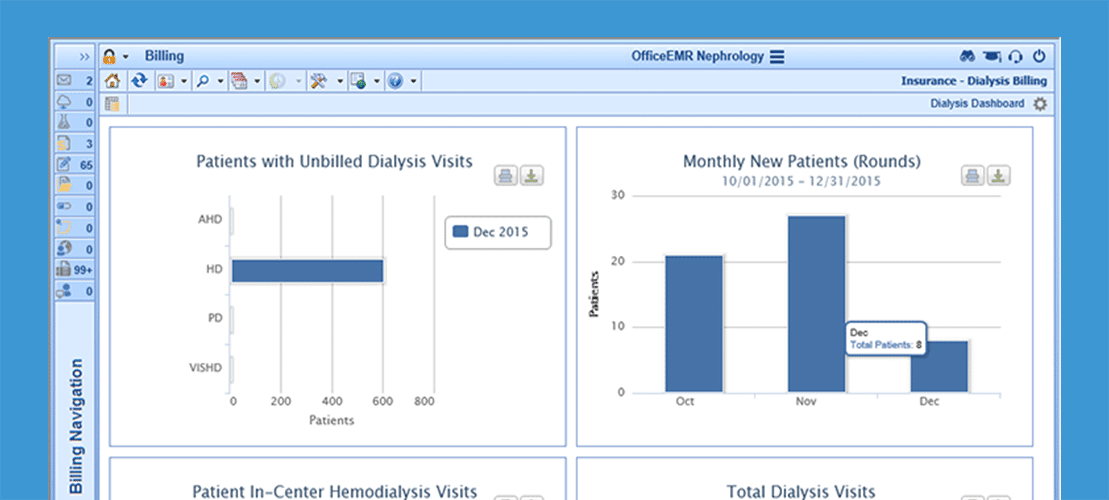Open the lab flask sidebar icon
Viewport: 1109px width, 500px height.
(x=64, y=122)
